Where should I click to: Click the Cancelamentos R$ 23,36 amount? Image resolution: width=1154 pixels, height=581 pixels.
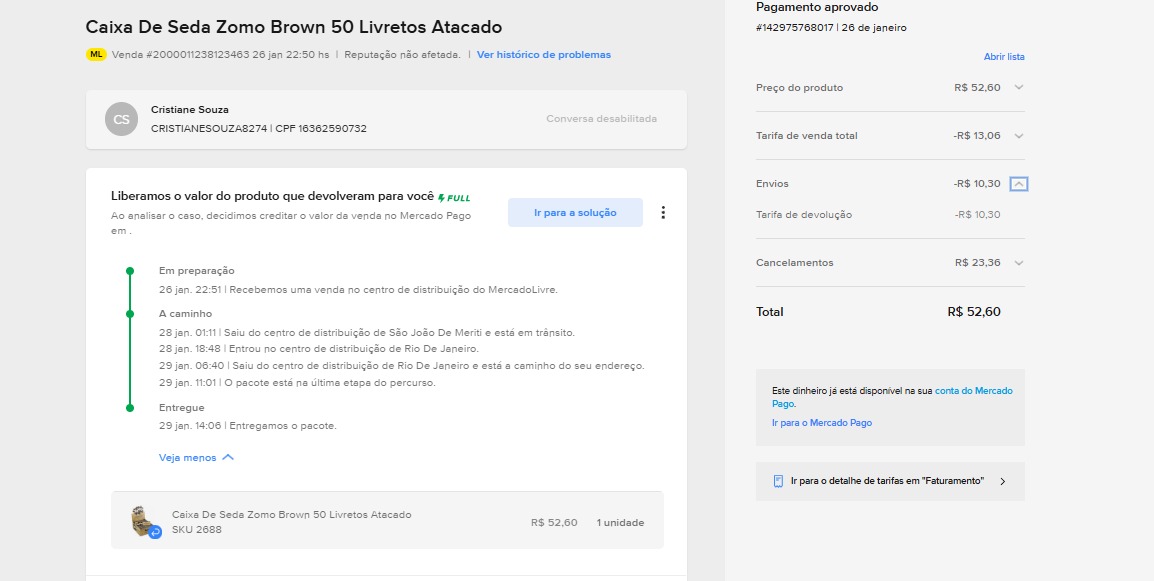(x=977, y=263)
